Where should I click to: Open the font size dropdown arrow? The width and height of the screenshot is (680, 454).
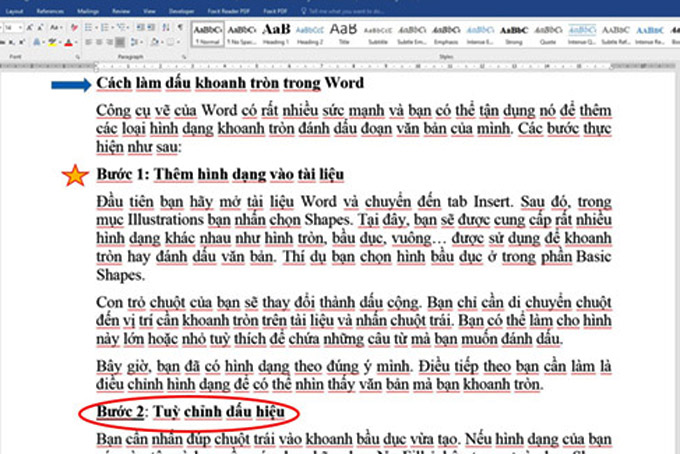coord(20,27)
